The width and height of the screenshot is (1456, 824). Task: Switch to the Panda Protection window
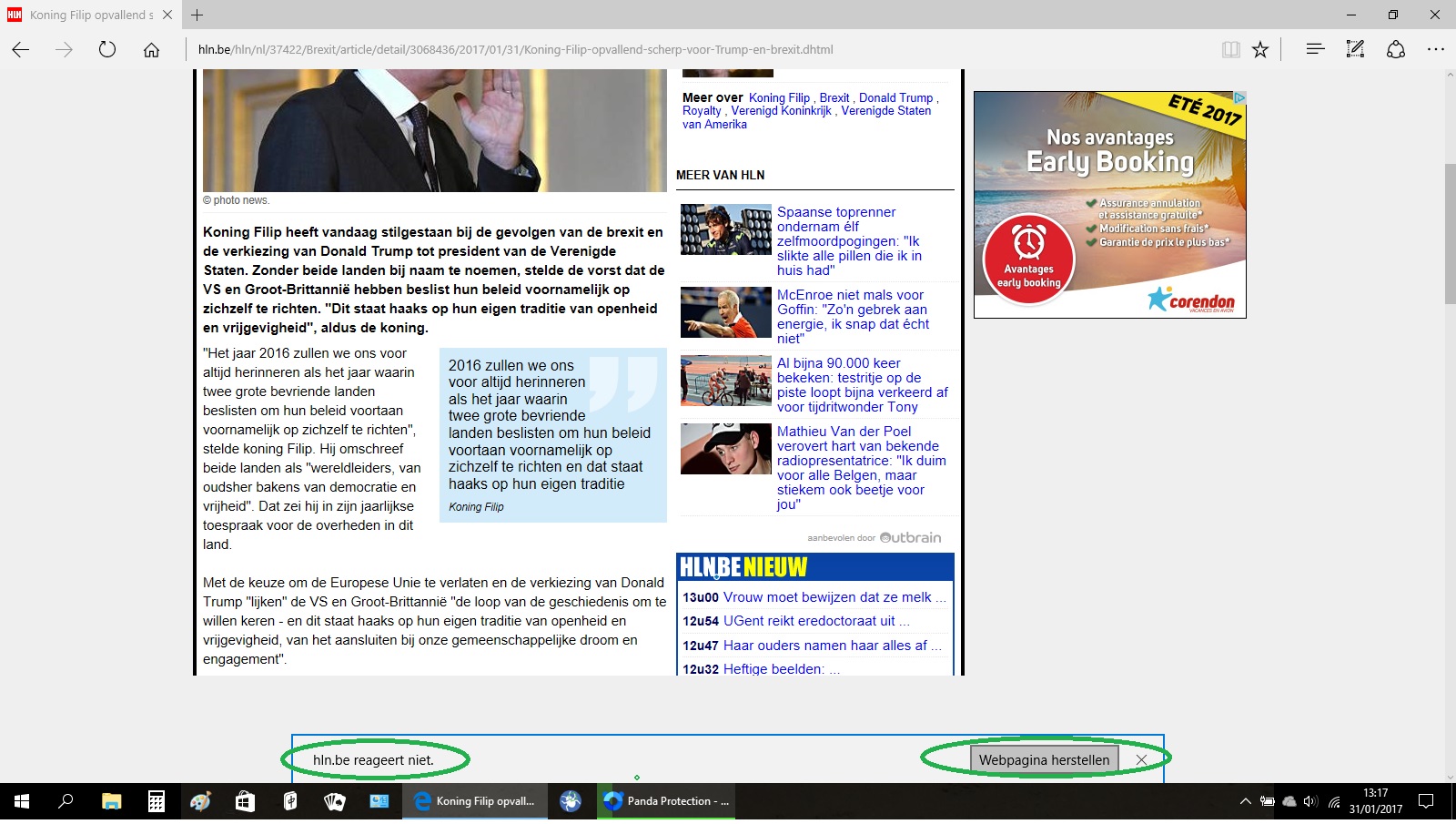pyautogui.click(x=666, y=801)
